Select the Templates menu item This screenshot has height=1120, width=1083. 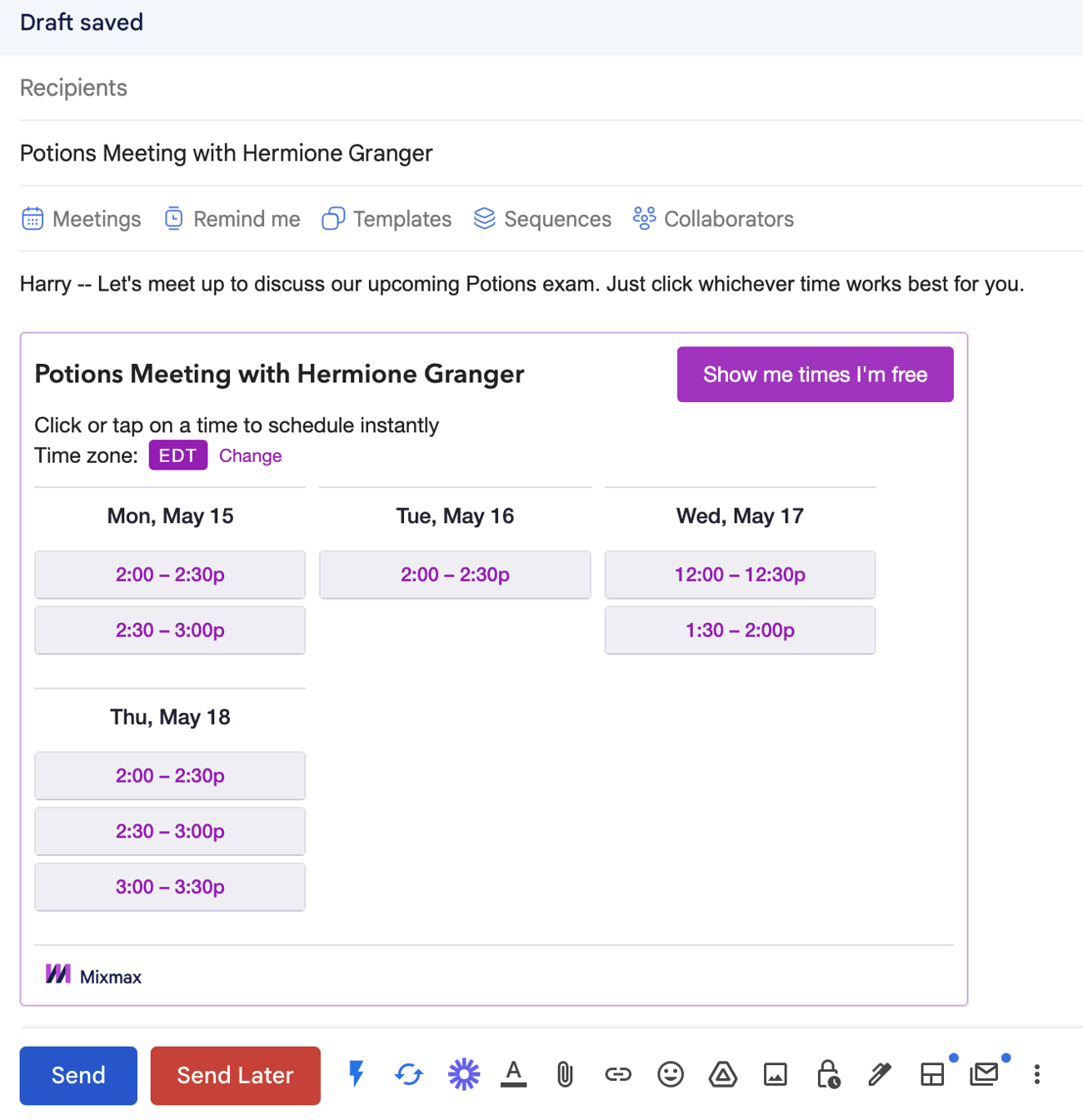click(x=386, y=219)
